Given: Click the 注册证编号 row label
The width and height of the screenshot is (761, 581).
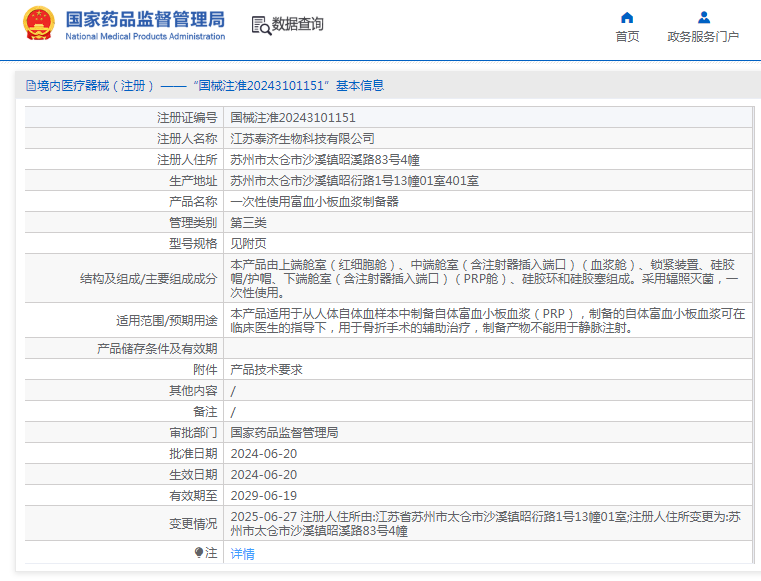Looking at the screenshot, I should [x=187, y=117].
